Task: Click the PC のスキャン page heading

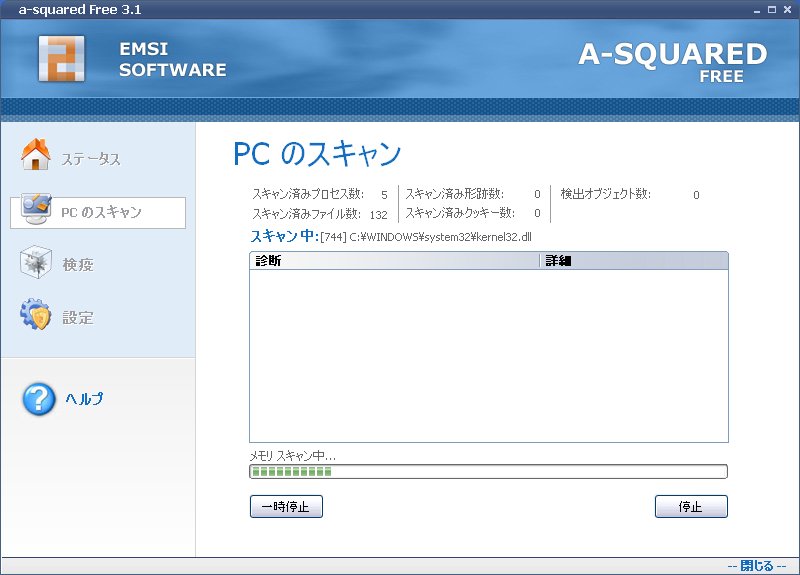Action: pyautogui.click(x=317, y=154)
